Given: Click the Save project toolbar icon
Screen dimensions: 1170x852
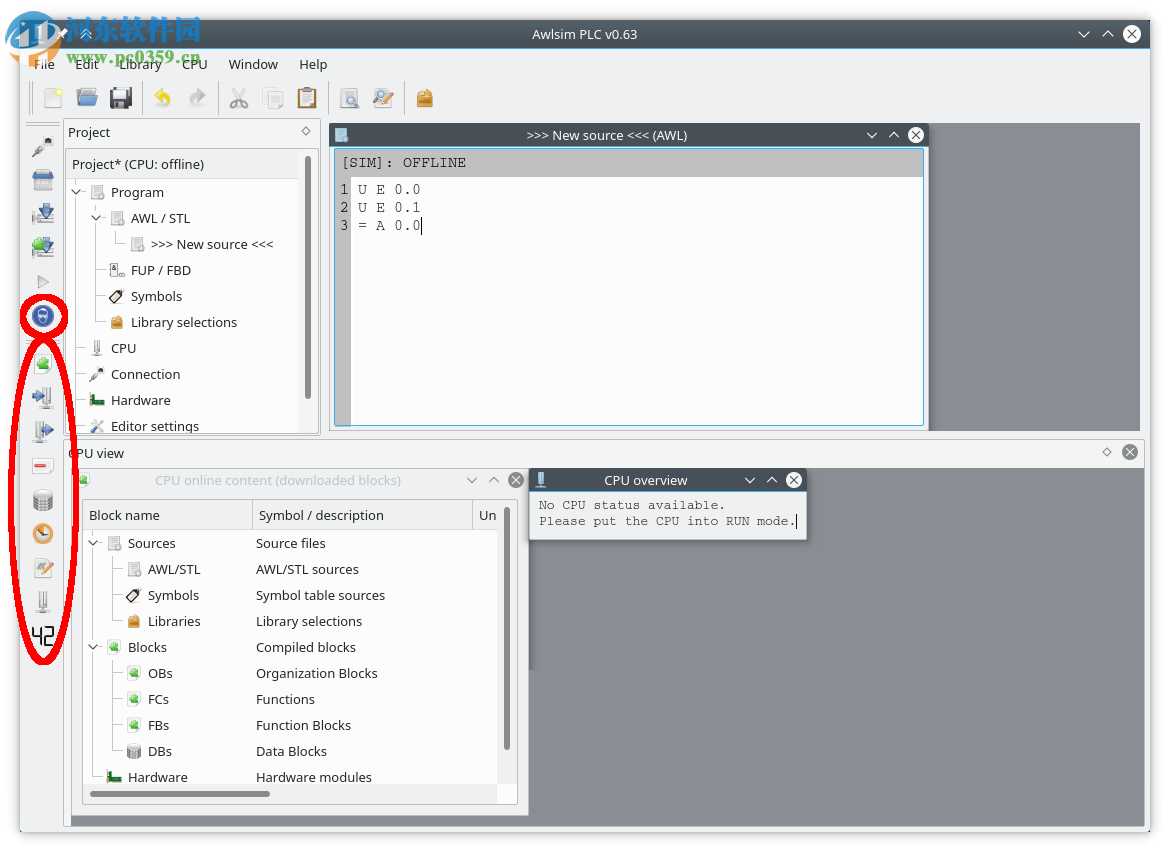Looking at the screenshot, I should (120, 97).
